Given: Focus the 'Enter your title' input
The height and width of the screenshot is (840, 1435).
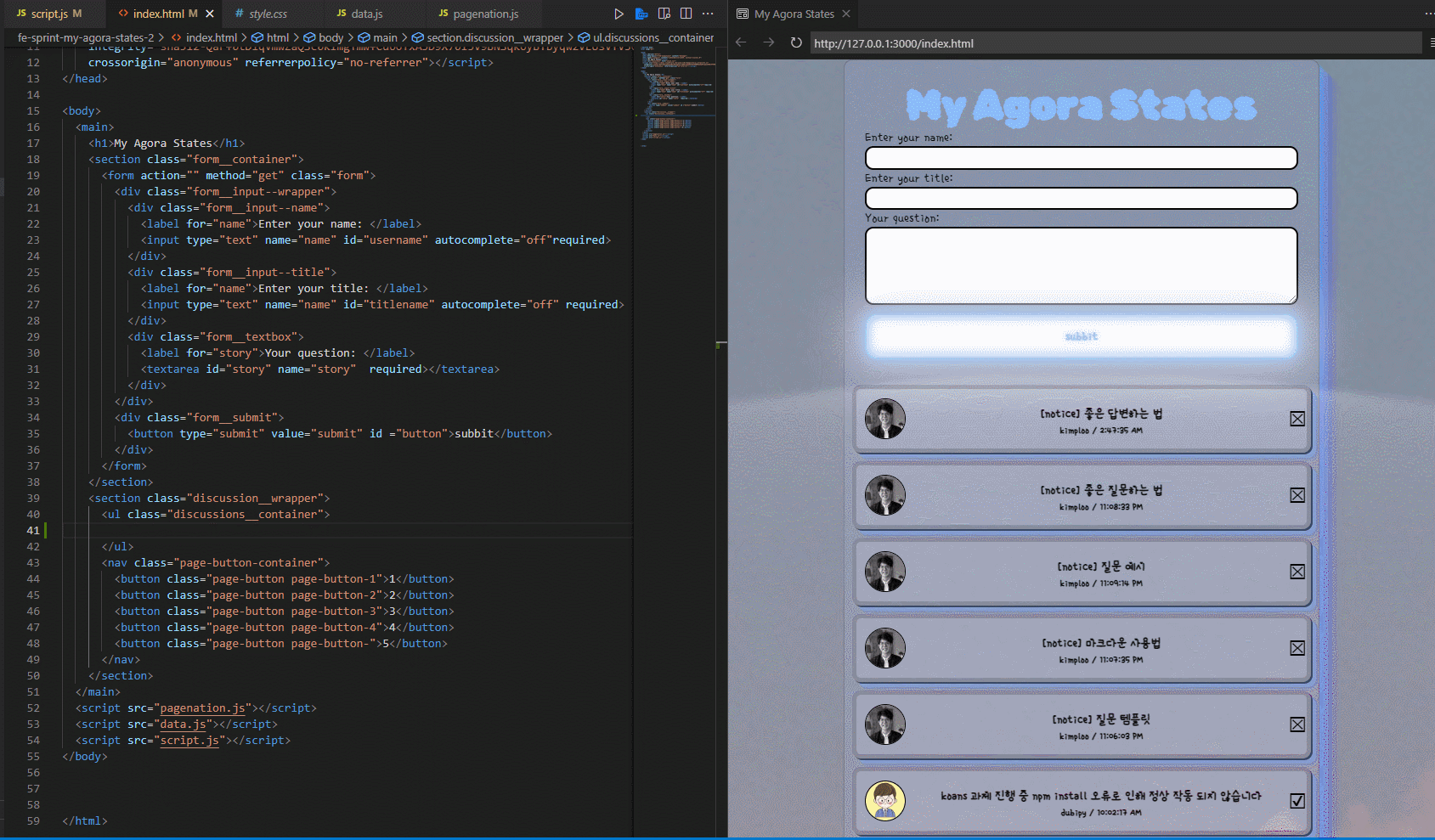Looking at the screenshot, I should [1081, 198].
